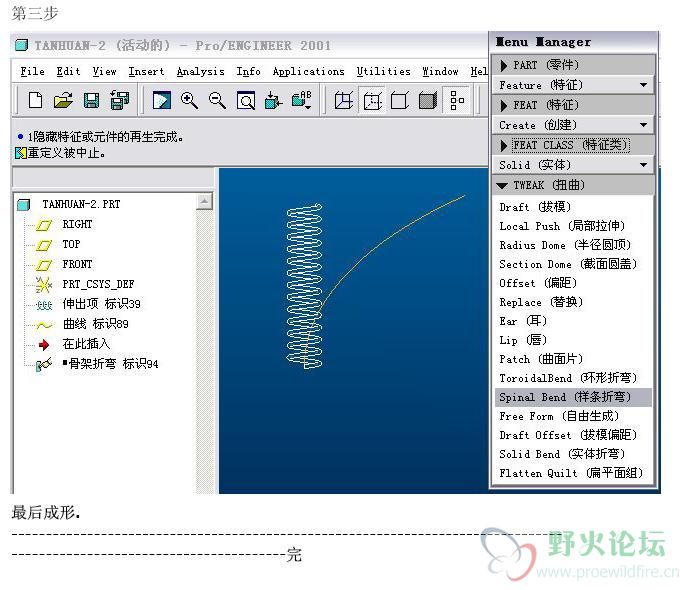Select 在此插入 tree row text
Image resolution: width=689 pixels, height=590 pixels.
pyautogui.click(x=86, y=344)
